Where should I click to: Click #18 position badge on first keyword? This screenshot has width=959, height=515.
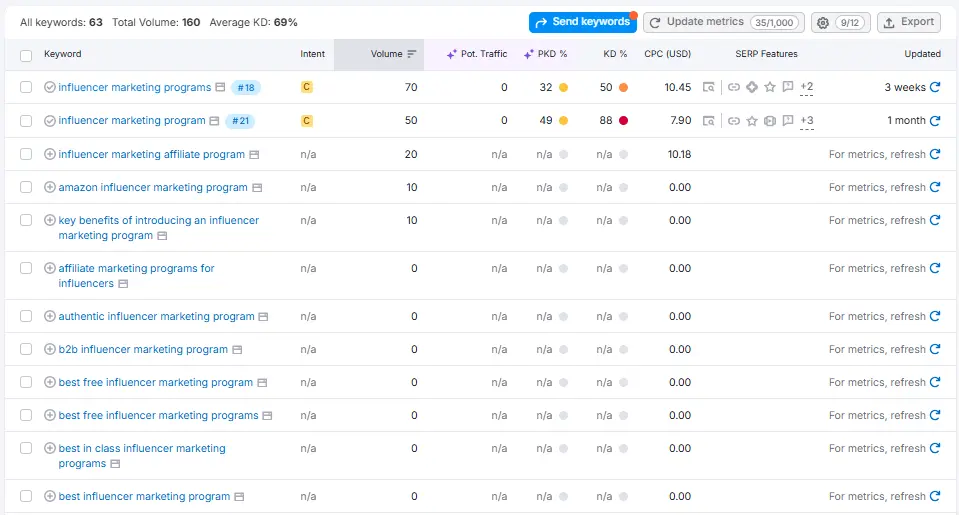(245, 88)
